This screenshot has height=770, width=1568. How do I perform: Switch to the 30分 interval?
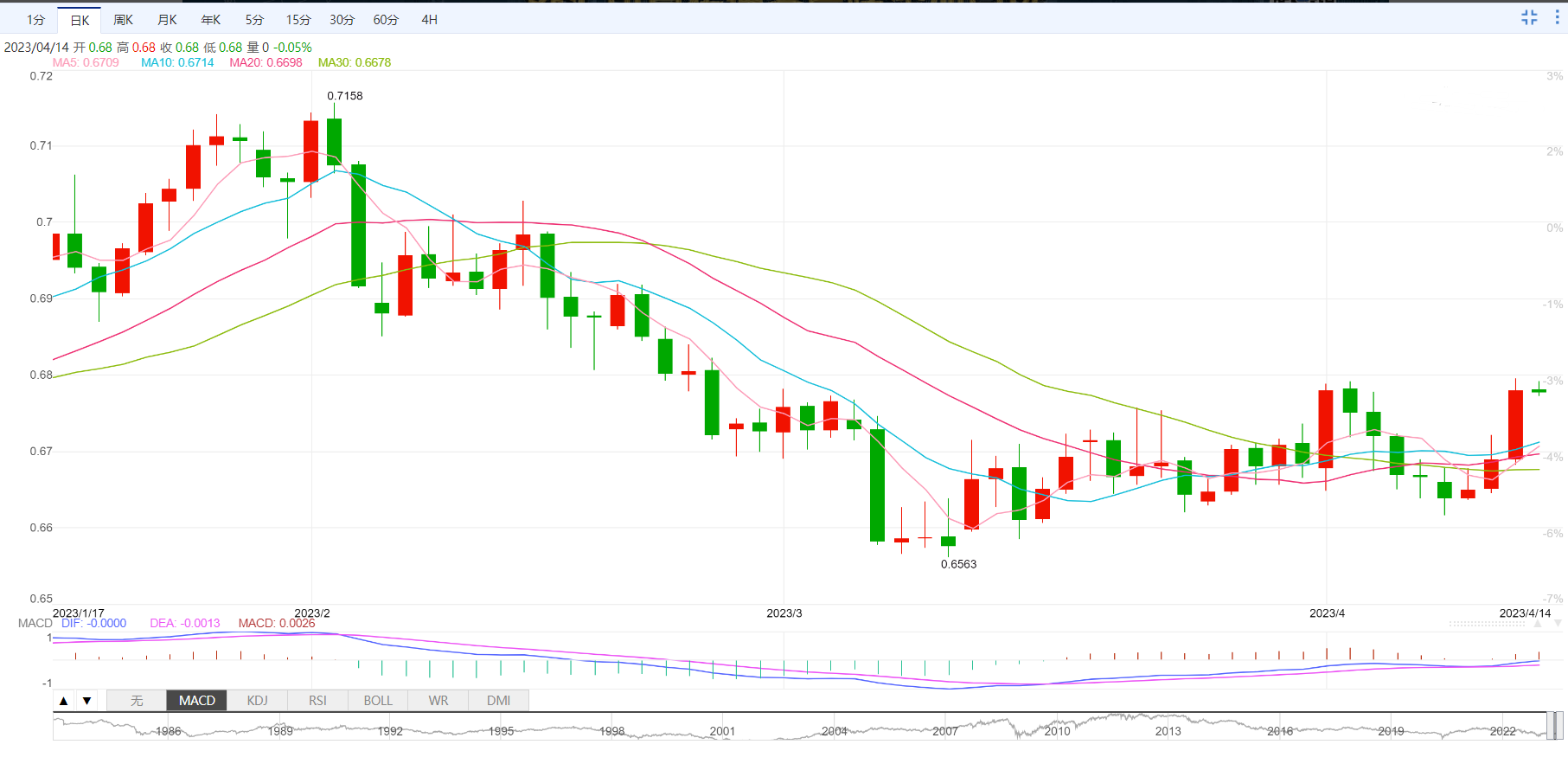click(342, 20)
